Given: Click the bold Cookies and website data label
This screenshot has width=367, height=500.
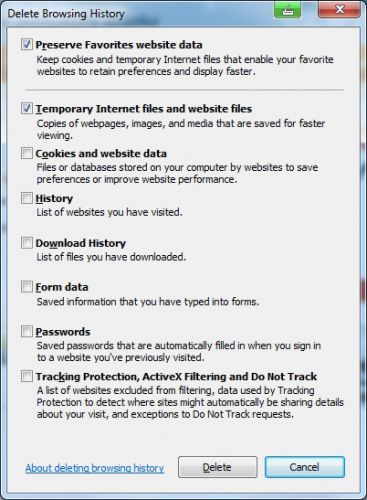Looking at the screenshot, I should pos(101,154).
